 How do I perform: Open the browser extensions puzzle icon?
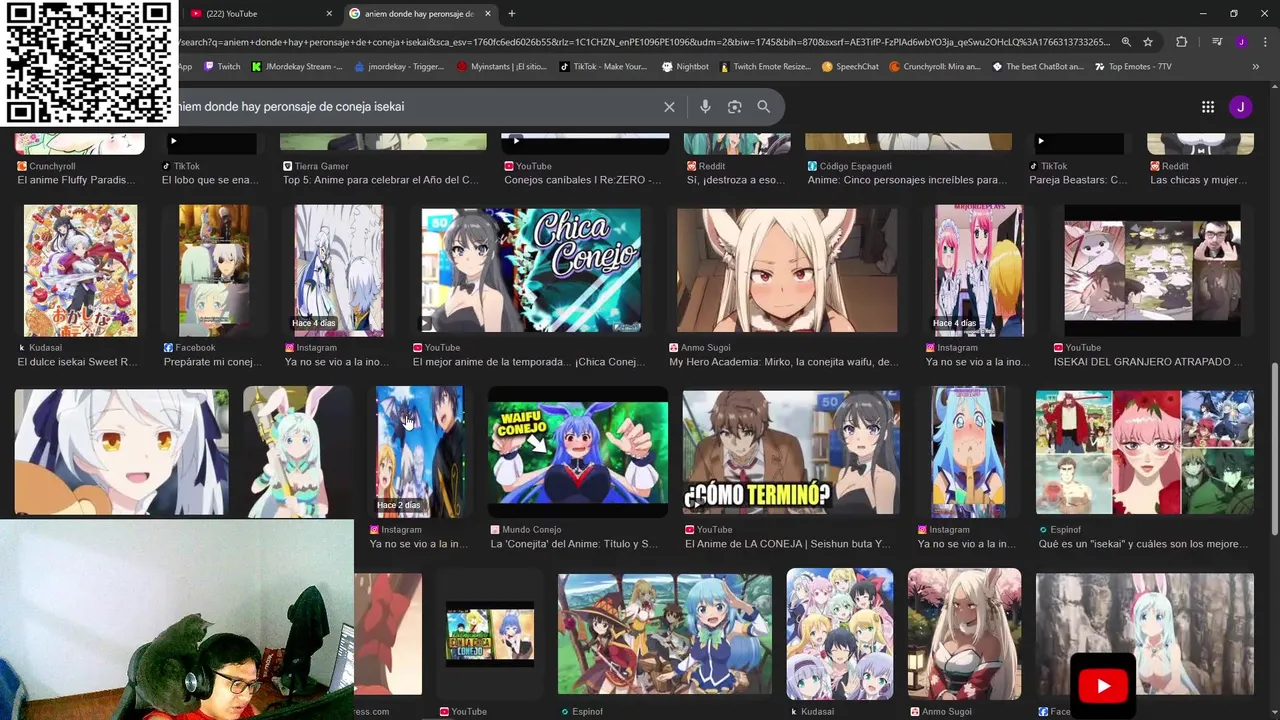click(x=1182, y=42)
